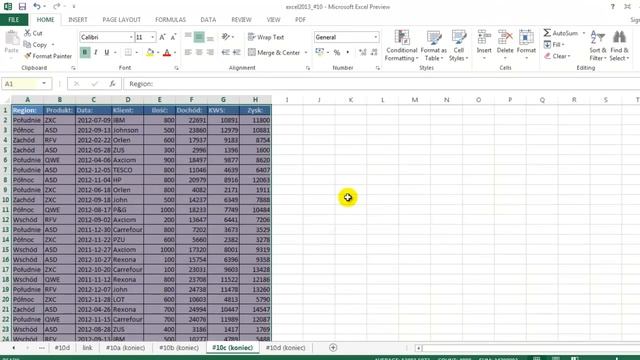Apply the red font color
The image size is (640, 360).
[x=167, y=52]
